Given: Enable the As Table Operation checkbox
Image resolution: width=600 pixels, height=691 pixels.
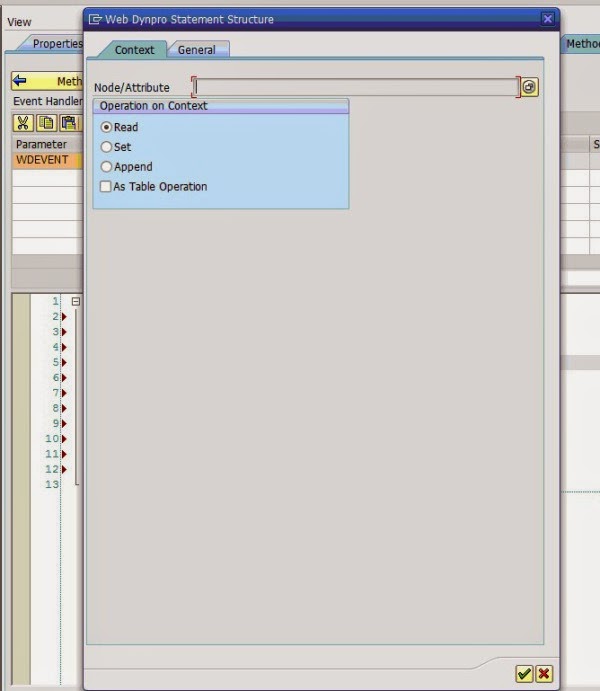Looking at the screenshot, I should tap(107, 187).
